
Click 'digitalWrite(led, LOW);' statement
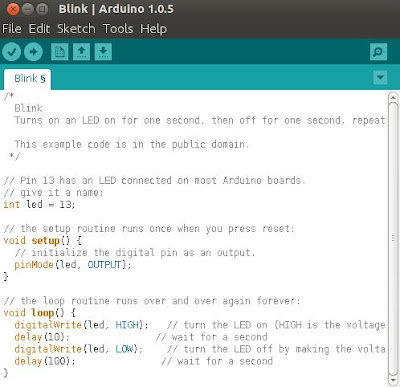(79, 349)
